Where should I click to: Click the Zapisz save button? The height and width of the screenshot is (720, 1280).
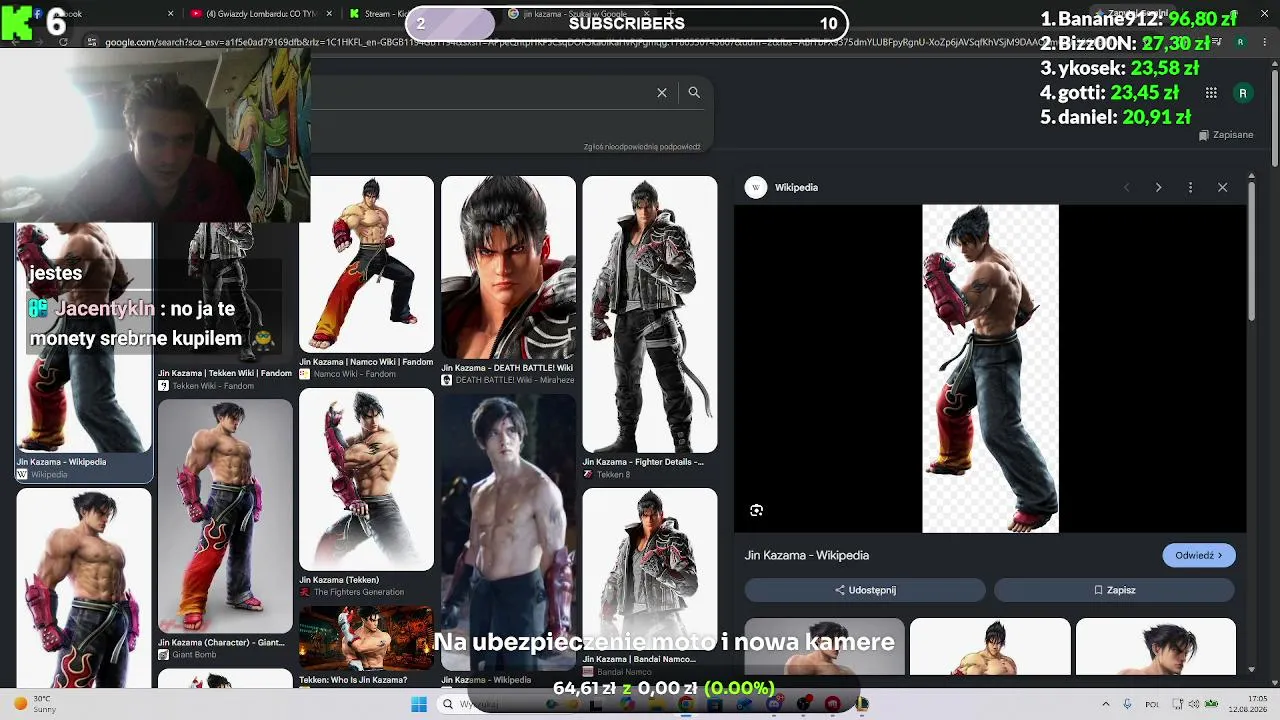click(1115, 590)
